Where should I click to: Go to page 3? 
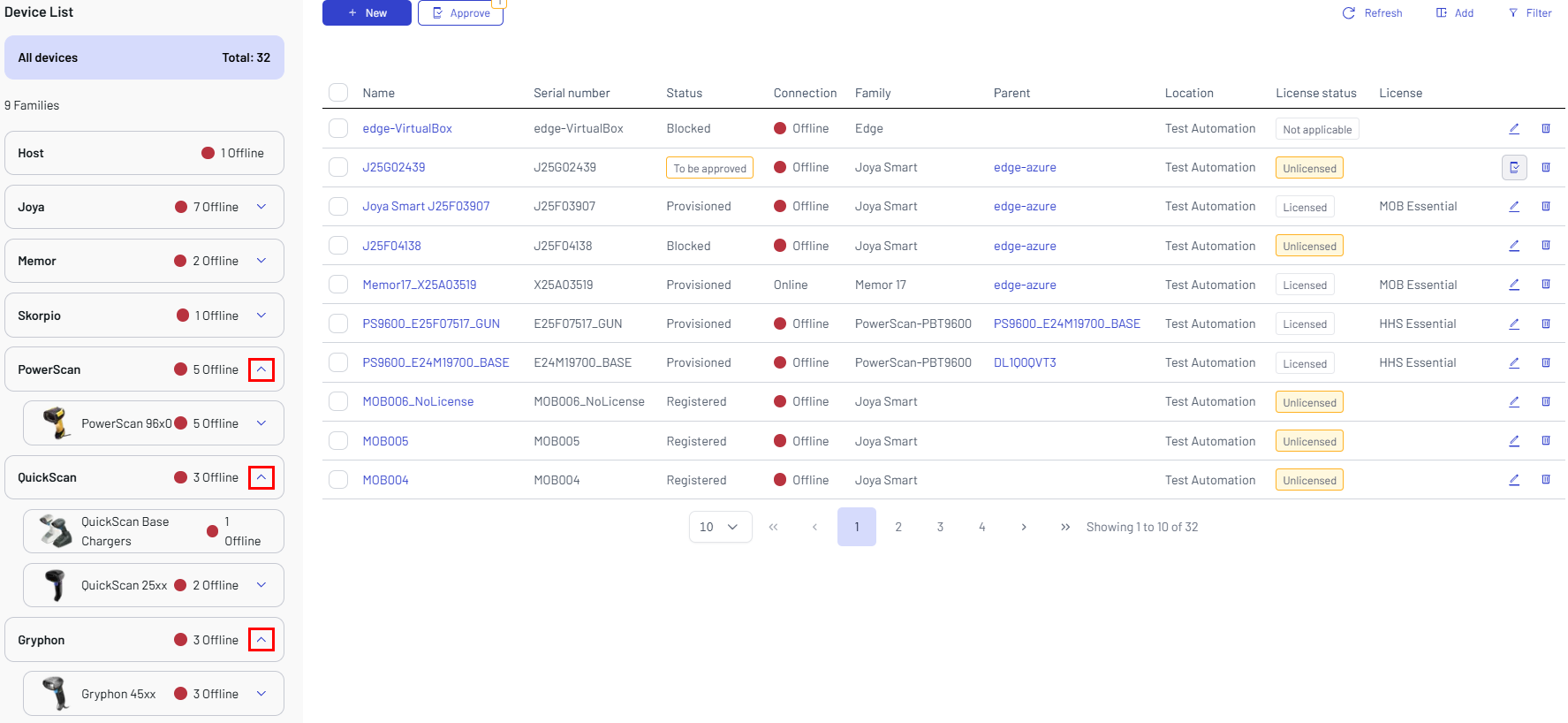click(x=940, y=527)
